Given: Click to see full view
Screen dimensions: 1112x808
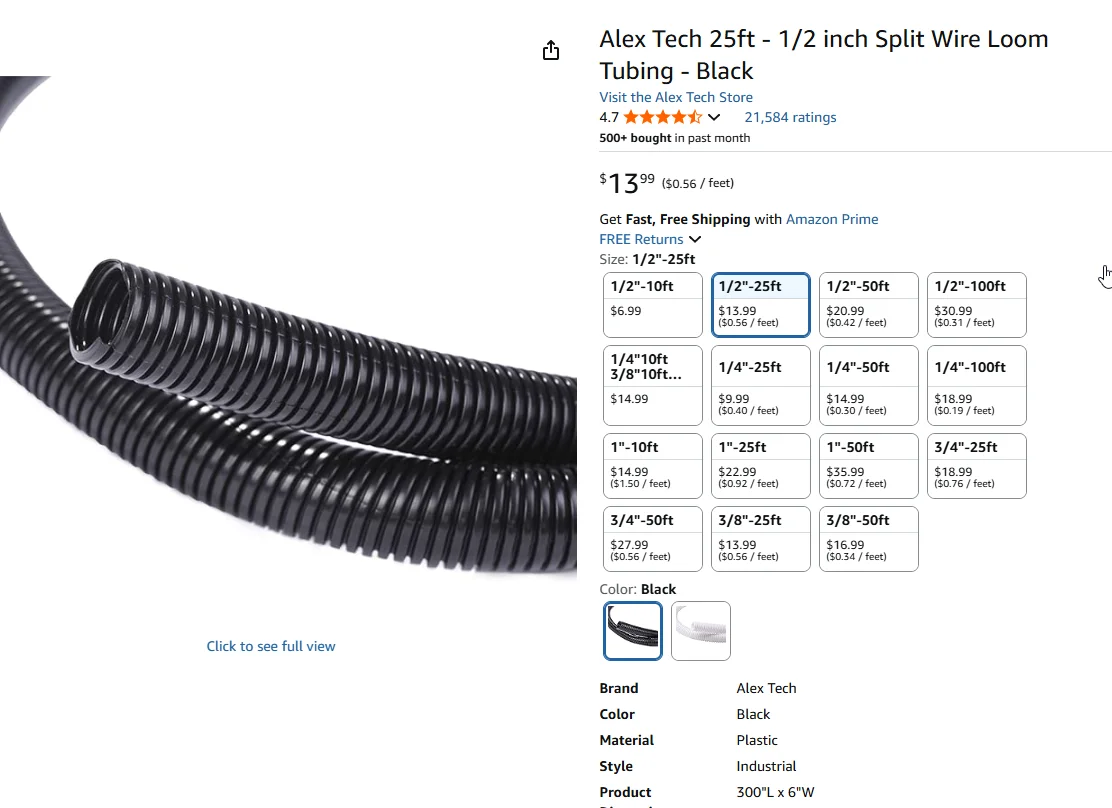Looking at the screenshot, I should tap(271, 646).
